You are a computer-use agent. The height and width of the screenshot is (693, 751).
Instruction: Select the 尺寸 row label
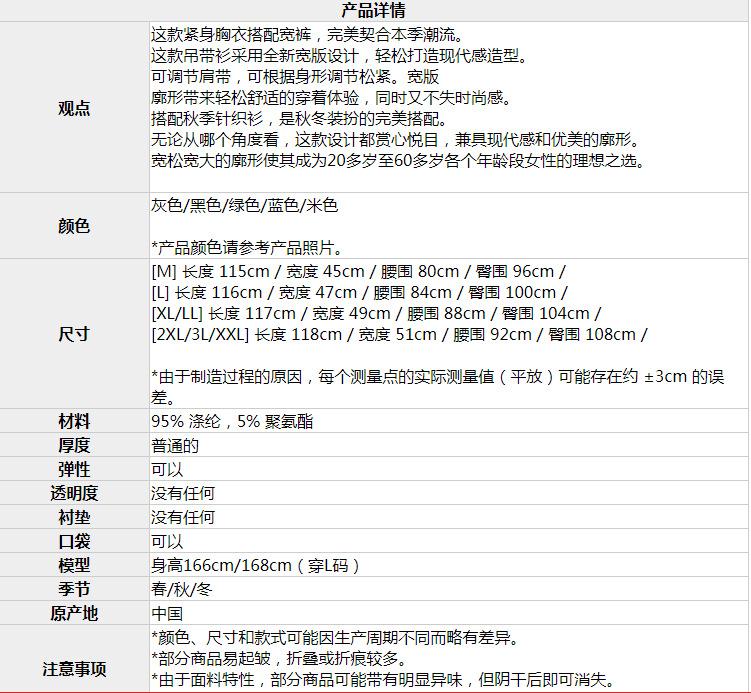(74, 334)
